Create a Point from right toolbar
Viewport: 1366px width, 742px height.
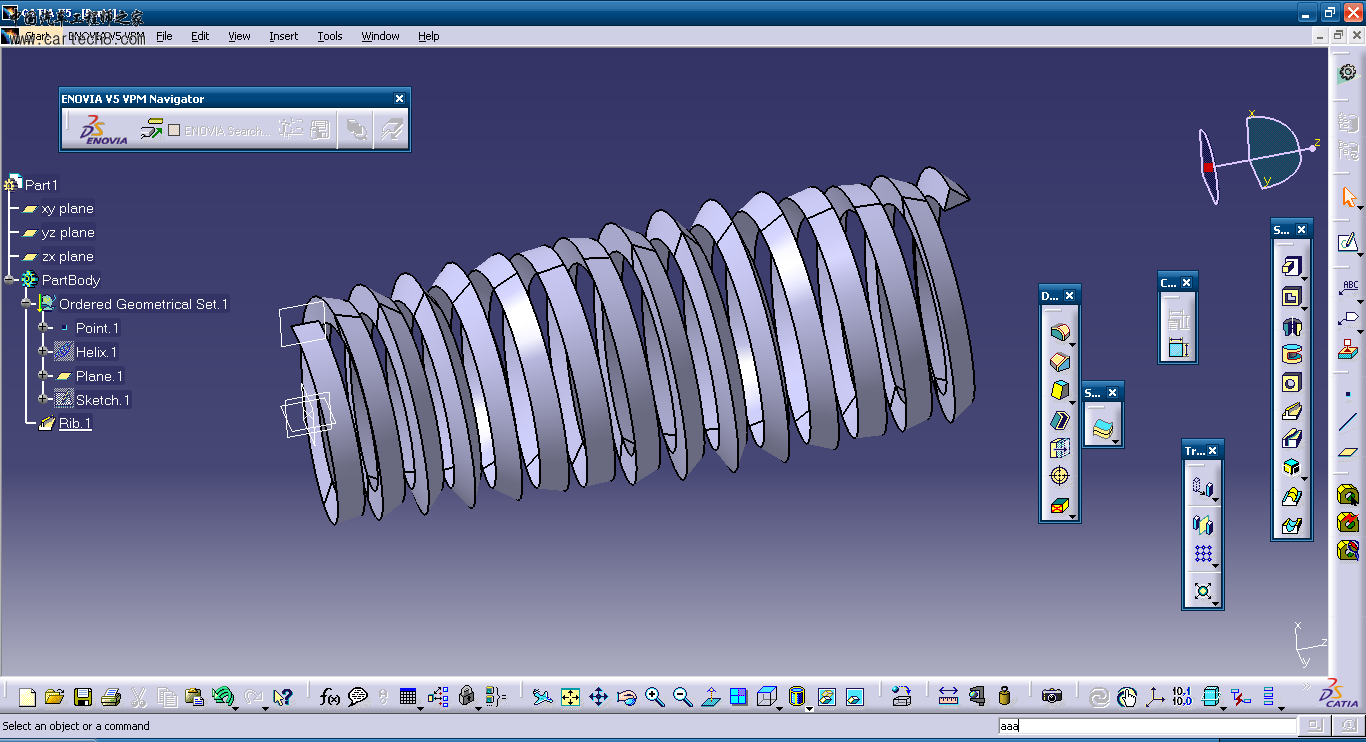(x=1347, y=394)
